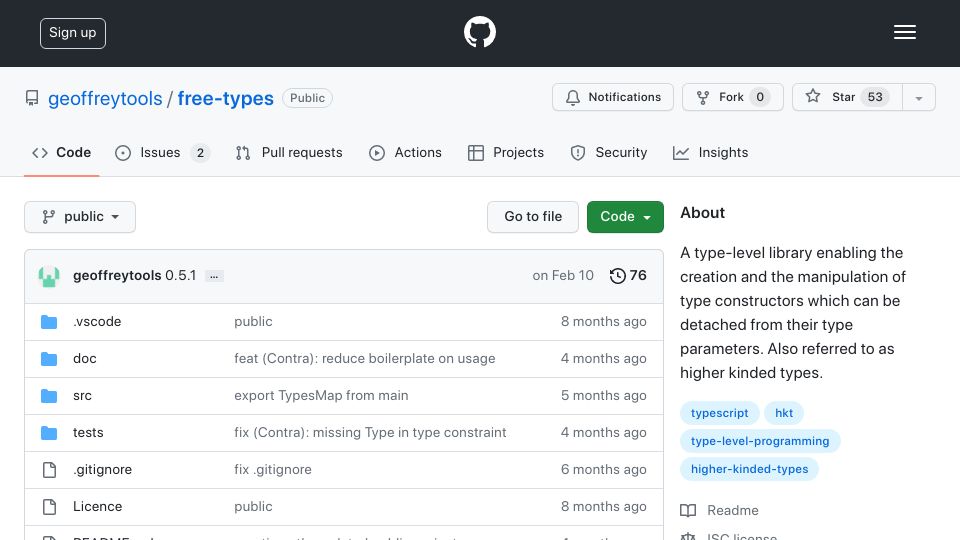This screenshot has height=540, width=960.
Task: Open the src folder
Action: click(x=82, y=396)
